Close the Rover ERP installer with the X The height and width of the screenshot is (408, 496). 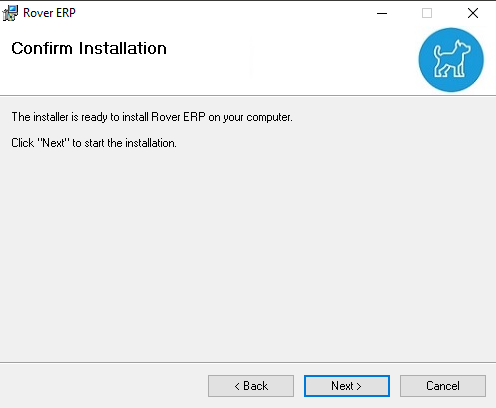473,13
